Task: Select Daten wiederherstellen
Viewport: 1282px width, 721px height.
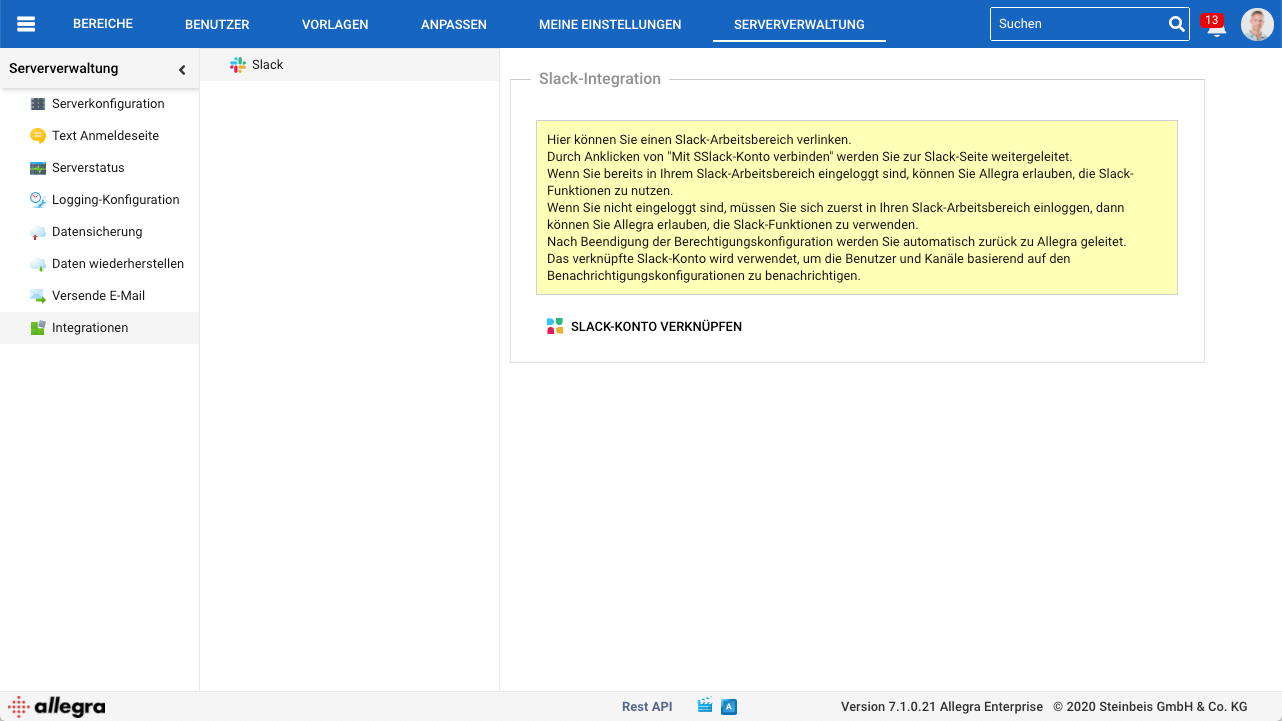Action: (x=117, y=264)
